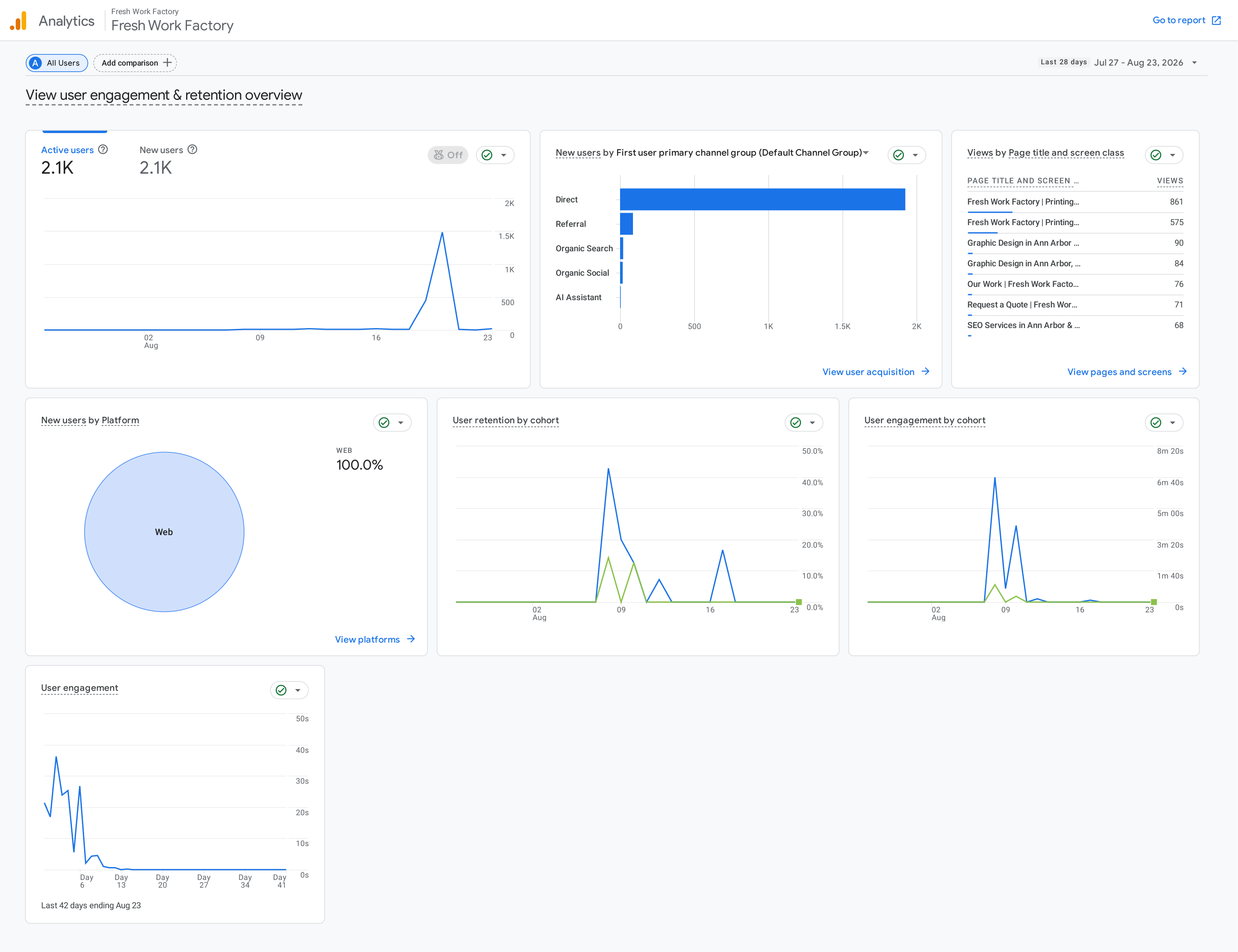Click the arrow icon next to View user acquisition

coord(925,372)
